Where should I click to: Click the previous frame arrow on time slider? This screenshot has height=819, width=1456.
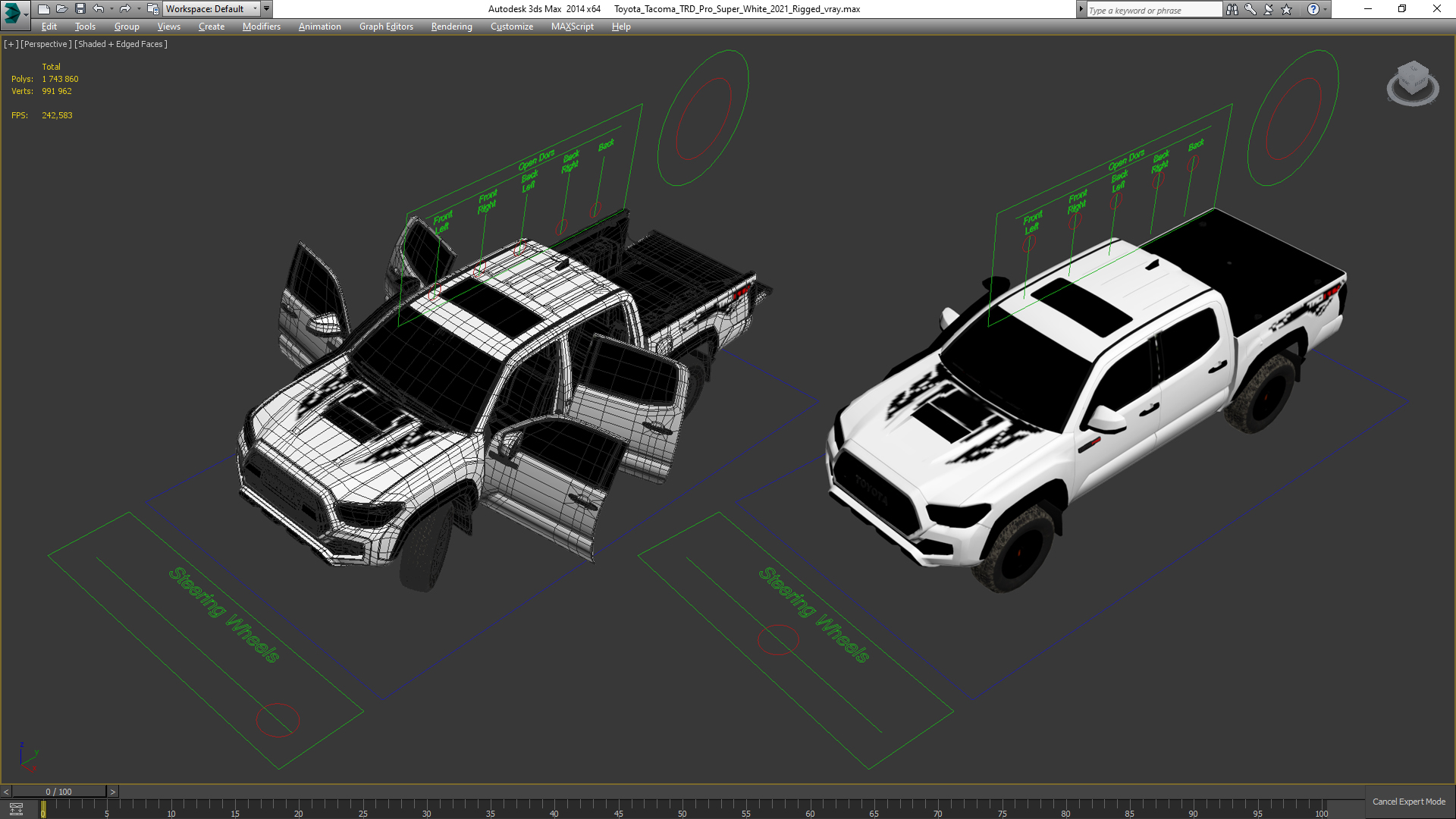[6, 792]
